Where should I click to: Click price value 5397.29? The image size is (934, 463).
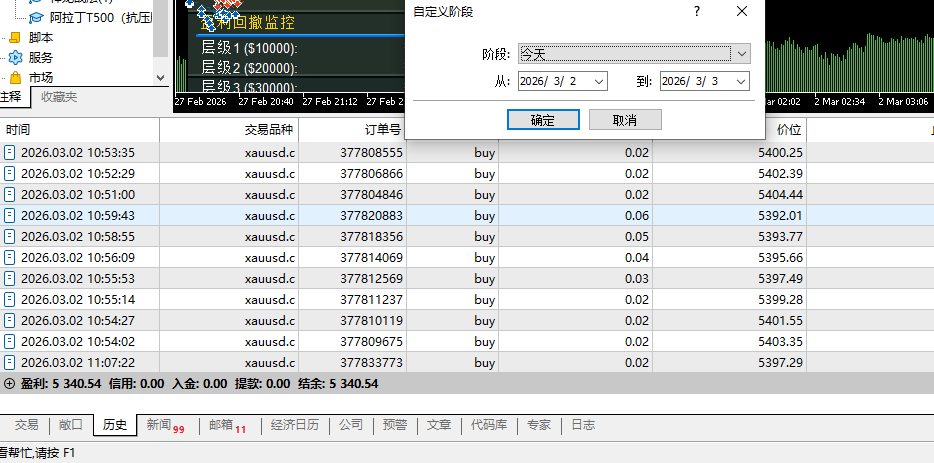pyautogui.click(x=780, y=362)
